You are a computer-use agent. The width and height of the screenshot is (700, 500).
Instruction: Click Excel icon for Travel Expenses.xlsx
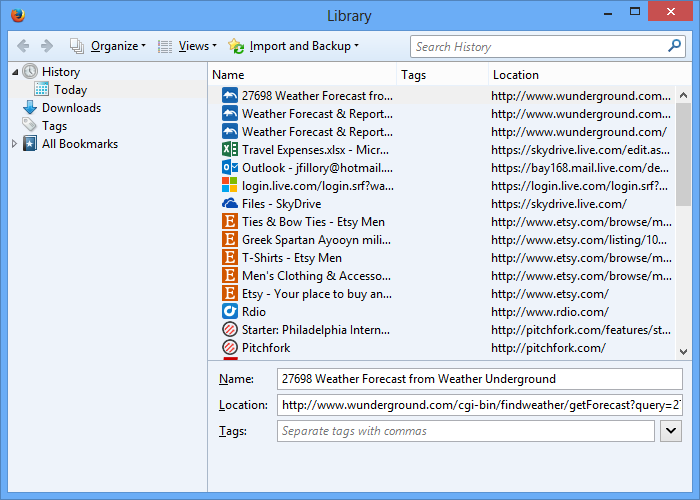pos(229,150)
